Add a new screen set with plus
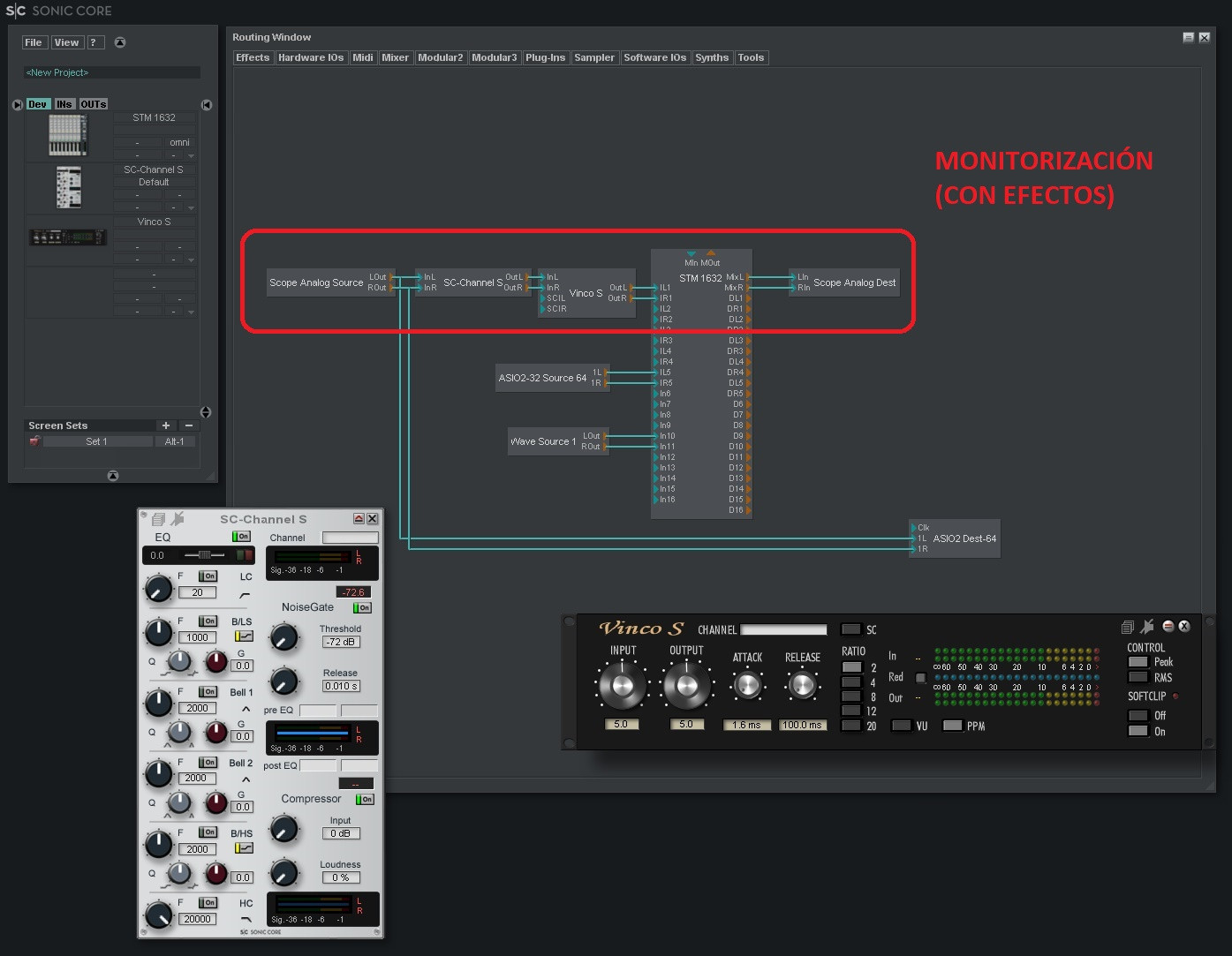This screenshot has height=956, width=1232. click(165, 425)
